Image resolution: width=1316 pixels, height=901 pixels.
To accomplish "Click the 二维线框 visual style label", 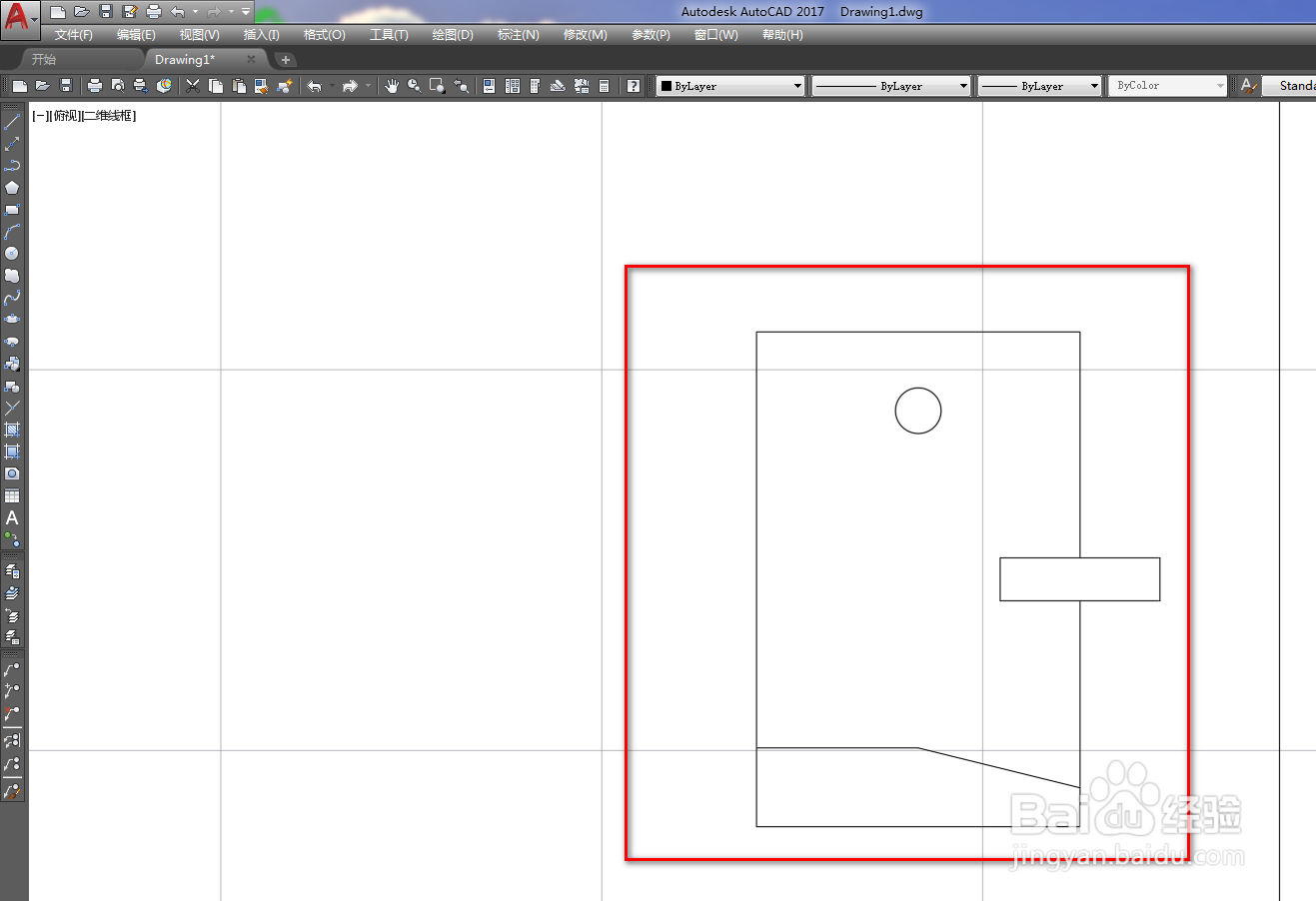I will pyautogui.click(x=108, y=116).
